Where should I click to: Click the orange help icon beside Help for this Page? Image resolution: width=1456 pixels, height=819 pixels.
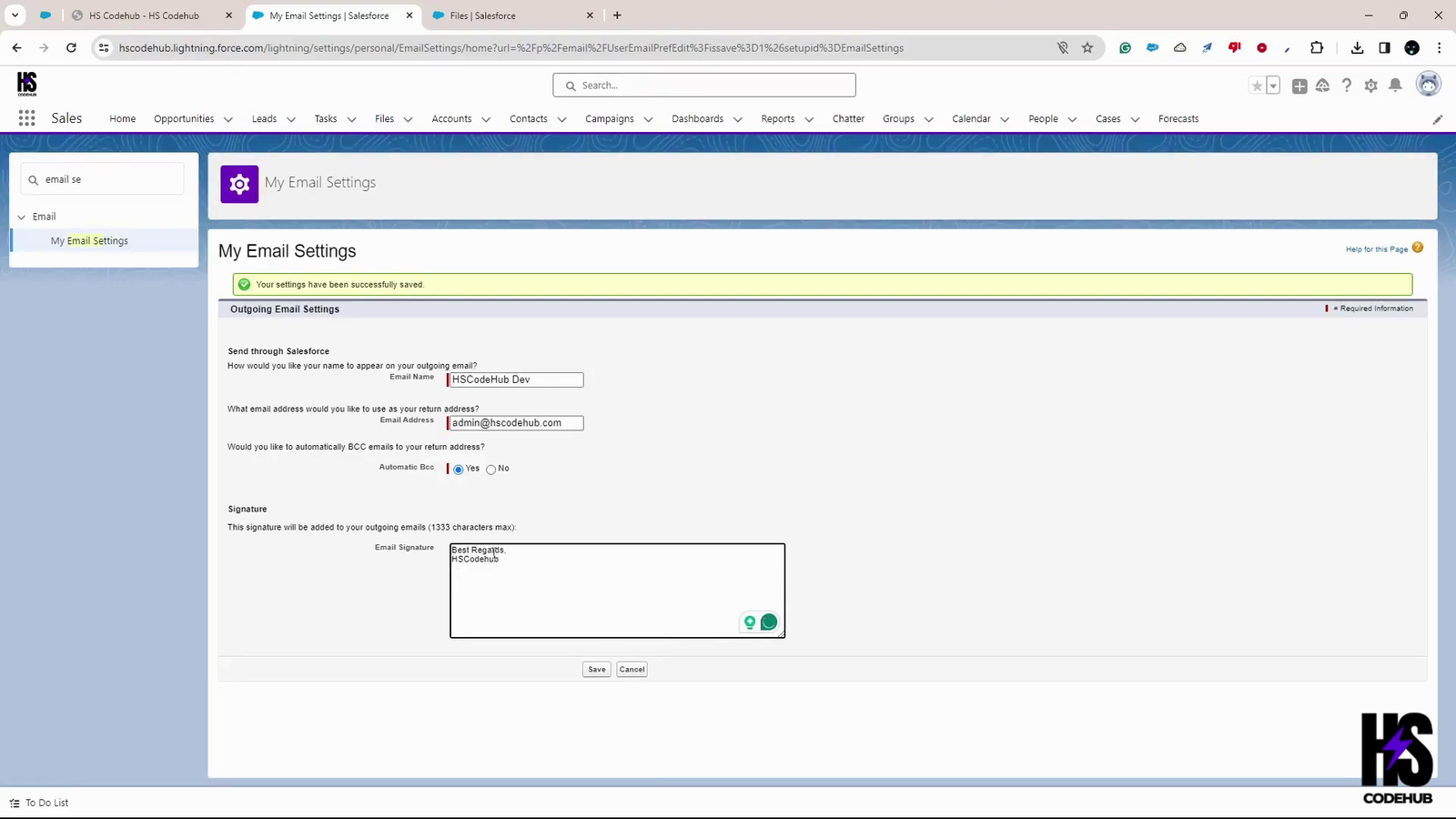pos(1418,248)
